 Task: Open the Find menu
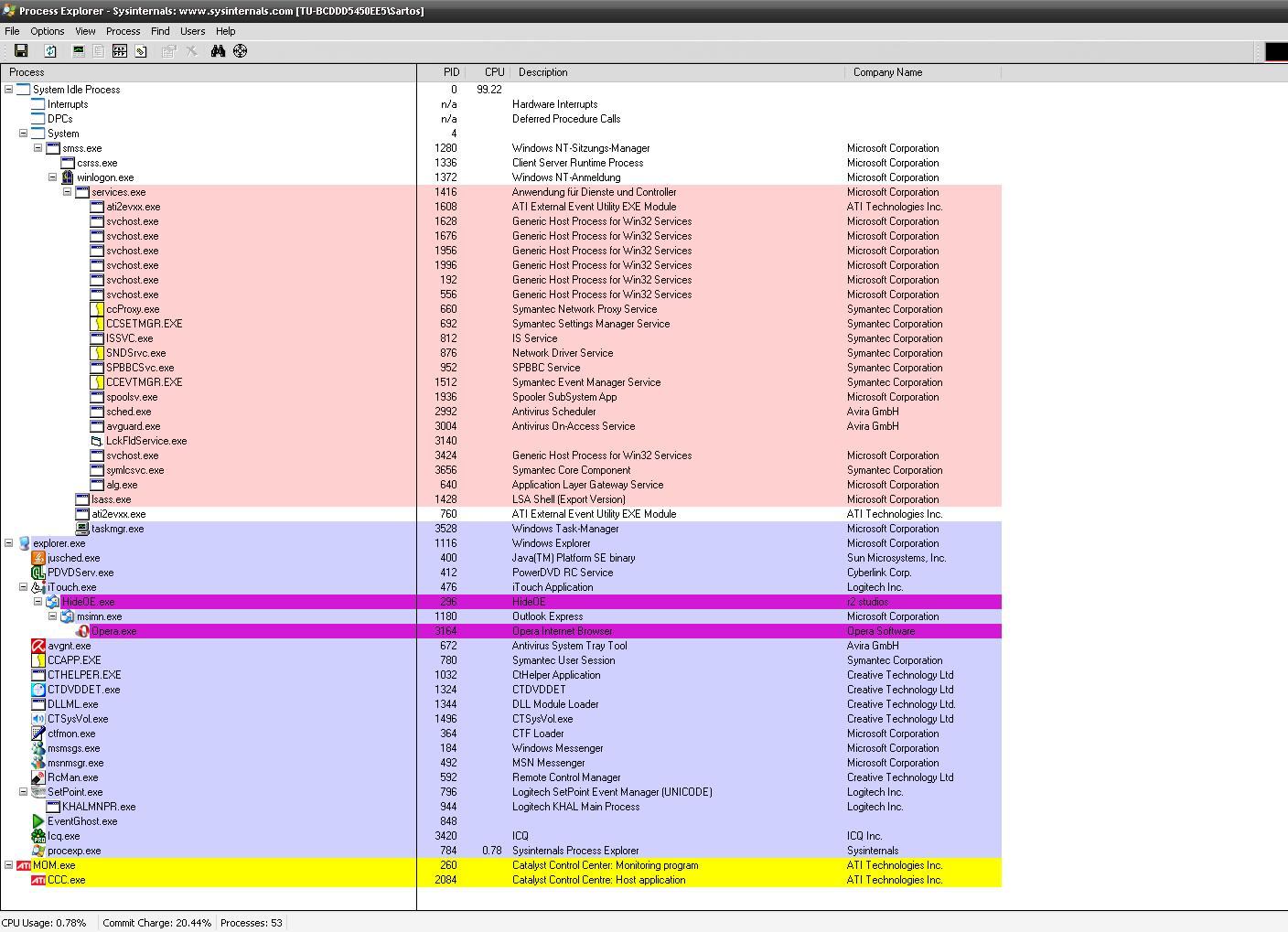(x=160, y=31)
